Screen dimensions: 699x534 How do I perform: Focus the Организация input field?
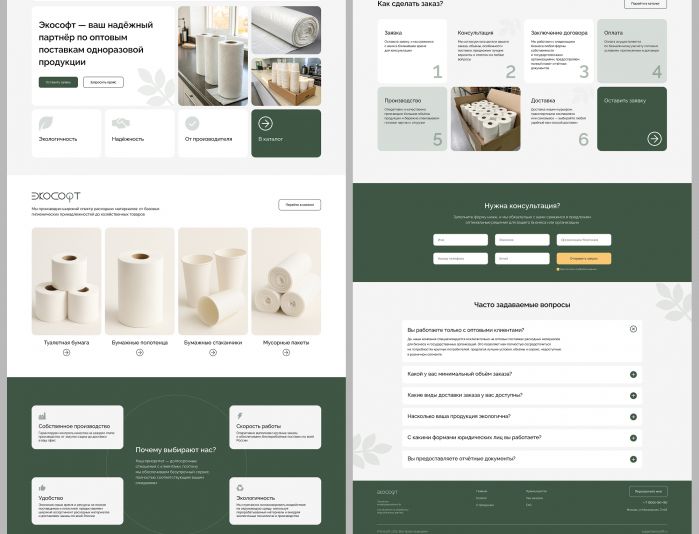point(584,240)
